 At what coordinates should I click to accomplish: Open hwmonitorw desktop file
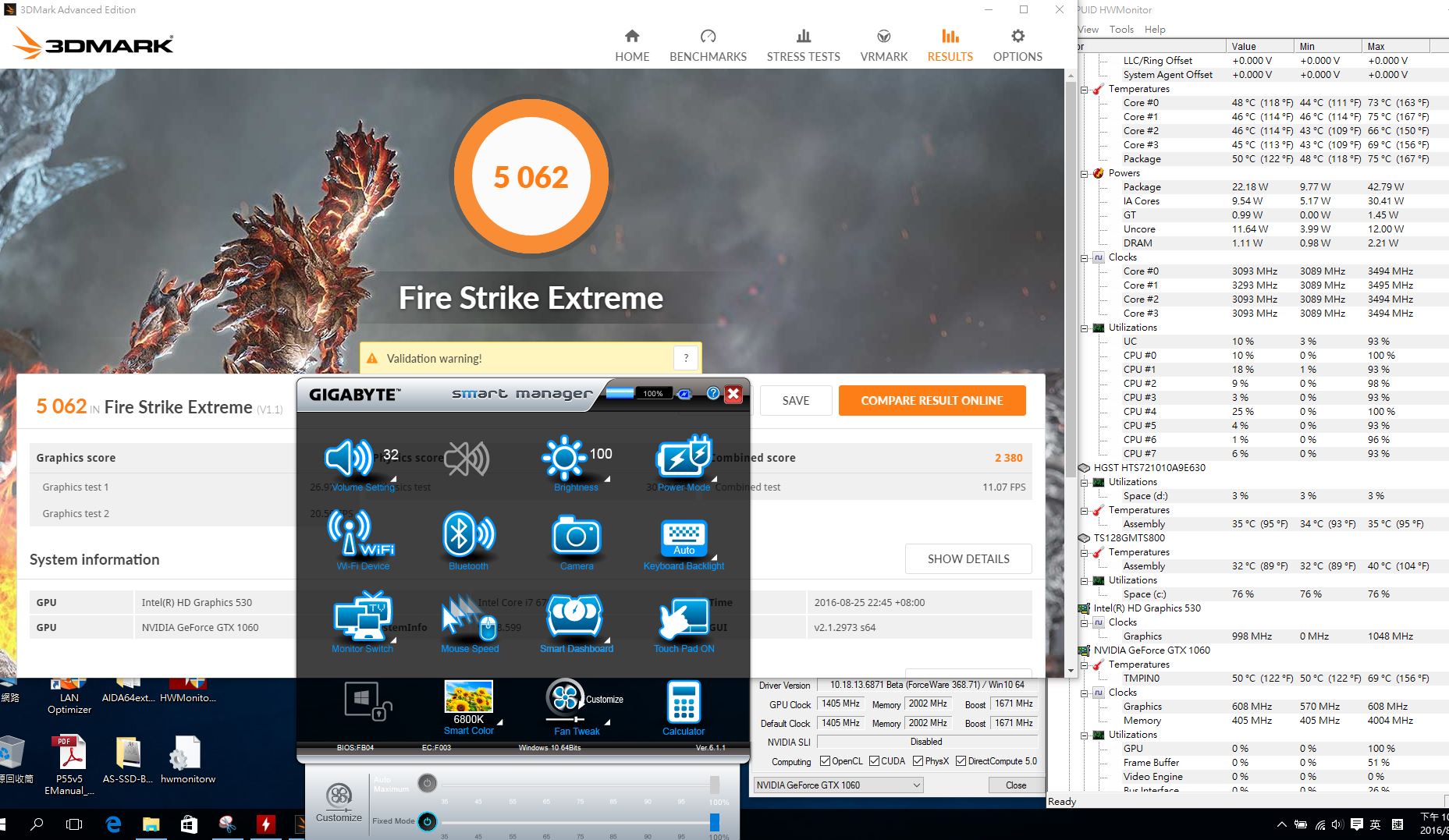tap(188, 760)
